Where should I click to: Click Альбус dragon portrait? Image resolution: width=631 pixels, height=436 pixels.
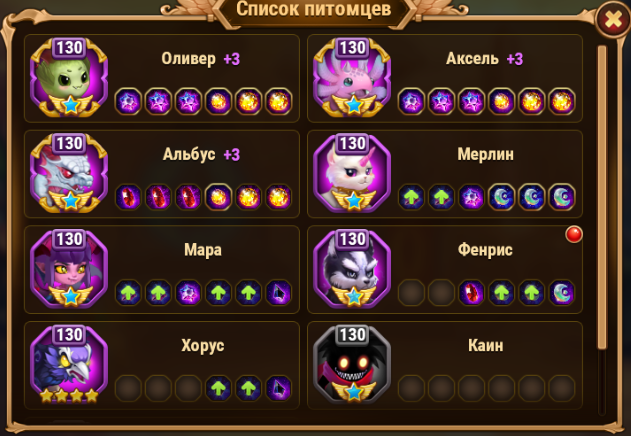pyautogui.click(x=69, y=174)
